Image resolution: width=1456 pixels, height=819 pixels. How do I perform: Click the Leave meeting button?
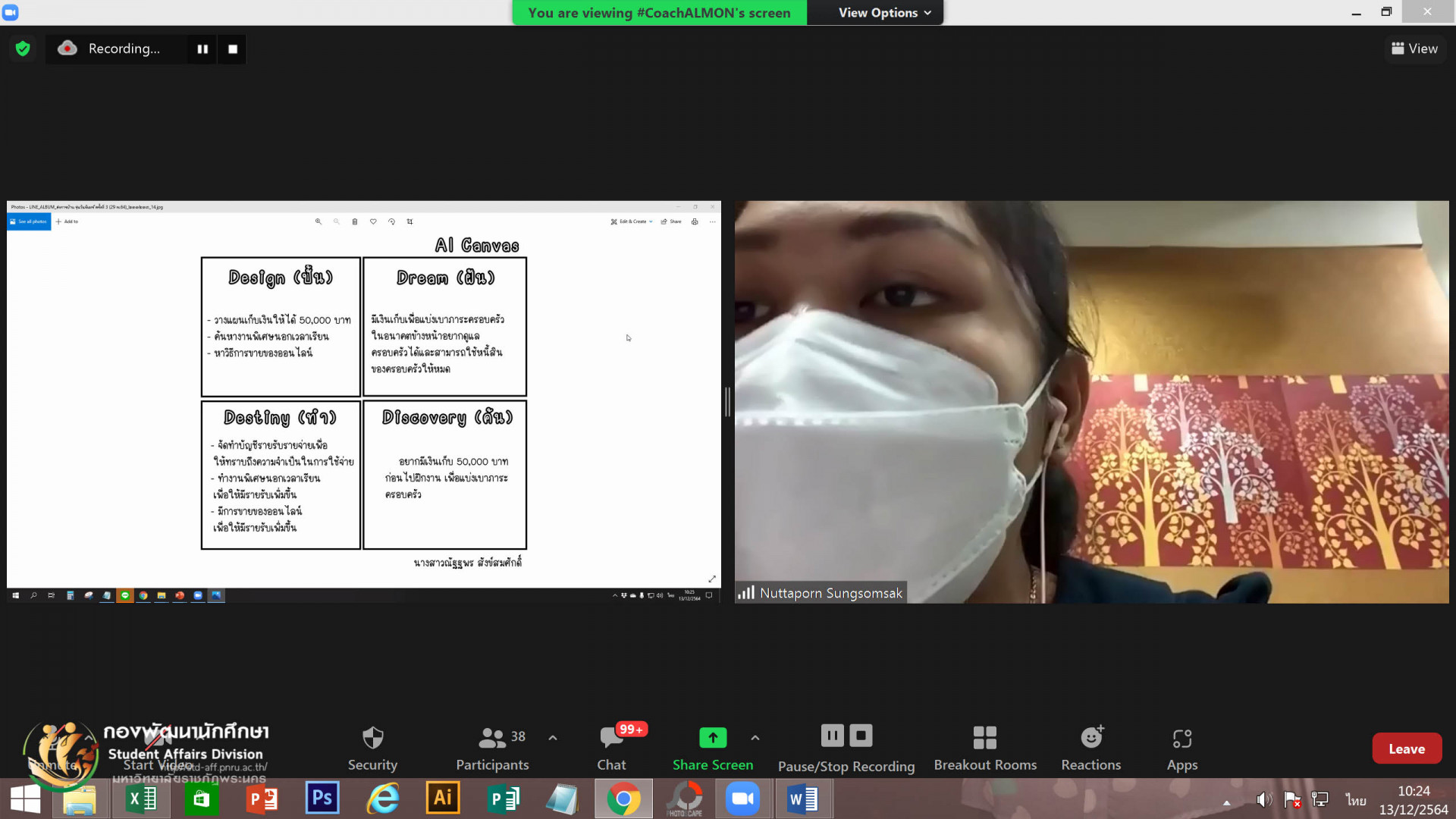tap(1406, 748)
